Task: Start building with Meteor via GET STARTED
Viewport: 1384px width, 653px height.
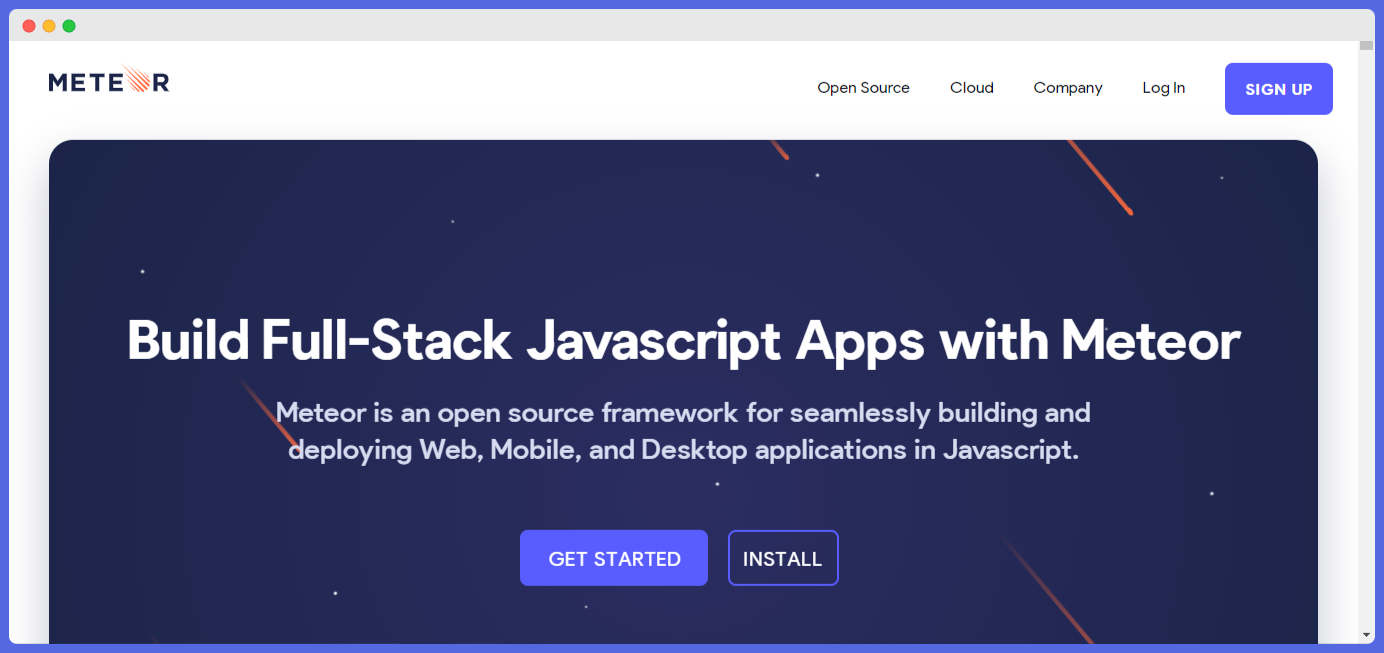Action: point(613,557)
